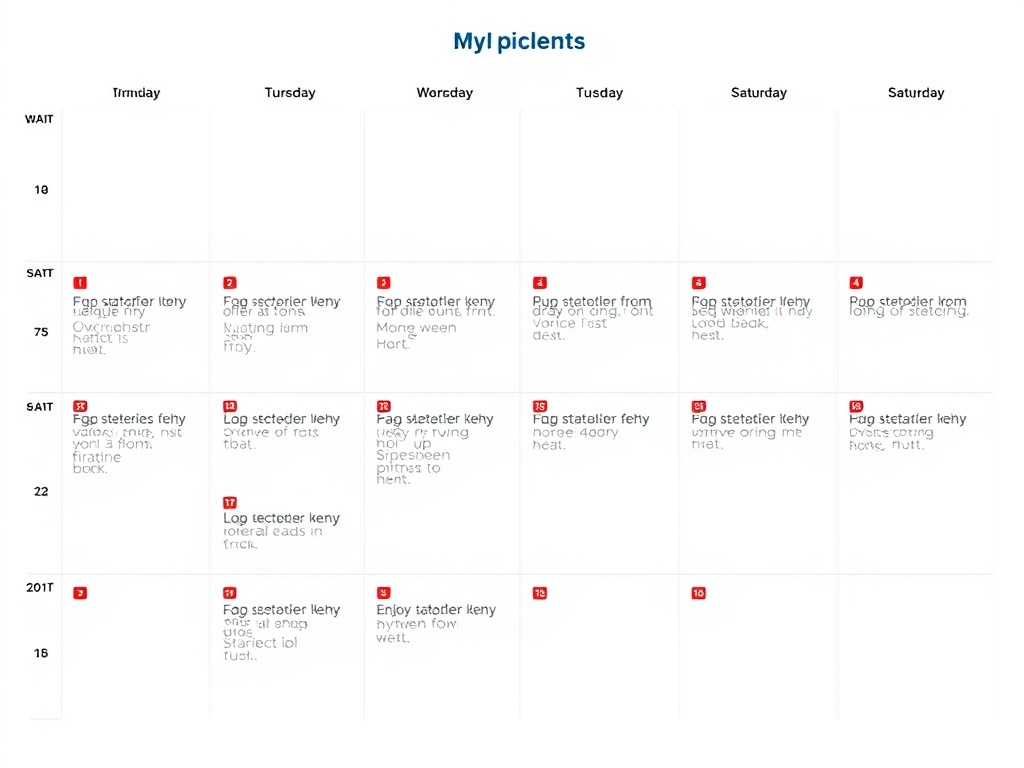Viewport: 1024px width, 768px height.
Task: Click the red badge "1" on Monday's first event
Action: pyautogui.click(x=80, y=283)
